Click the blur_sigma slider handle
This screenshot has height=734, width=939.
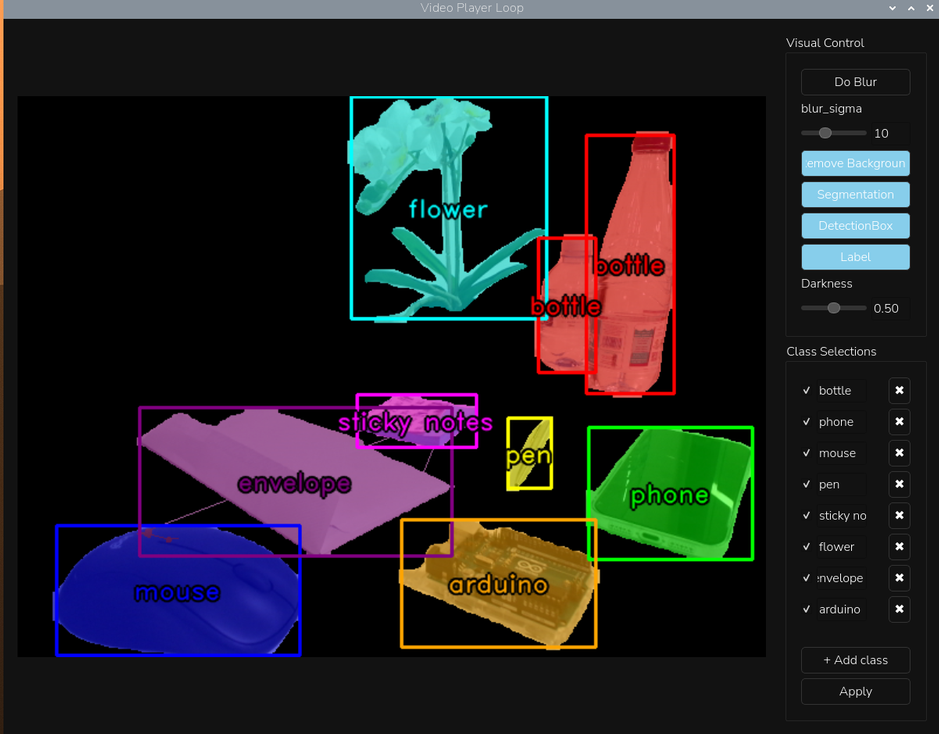click(x=825, y=133)
